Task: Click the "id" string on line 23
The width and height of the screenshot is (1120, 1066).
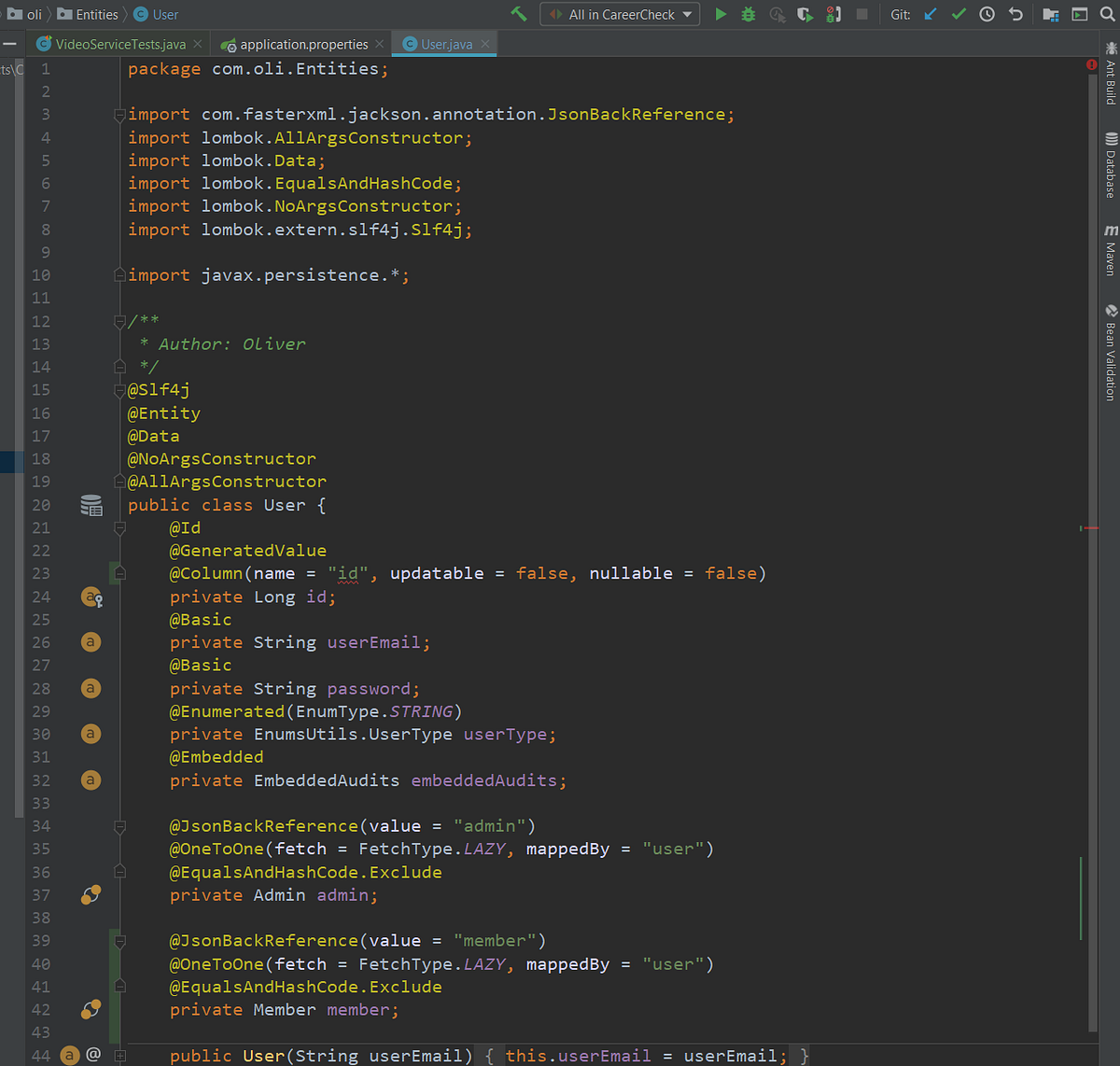Action: click(x=348, y=573)
